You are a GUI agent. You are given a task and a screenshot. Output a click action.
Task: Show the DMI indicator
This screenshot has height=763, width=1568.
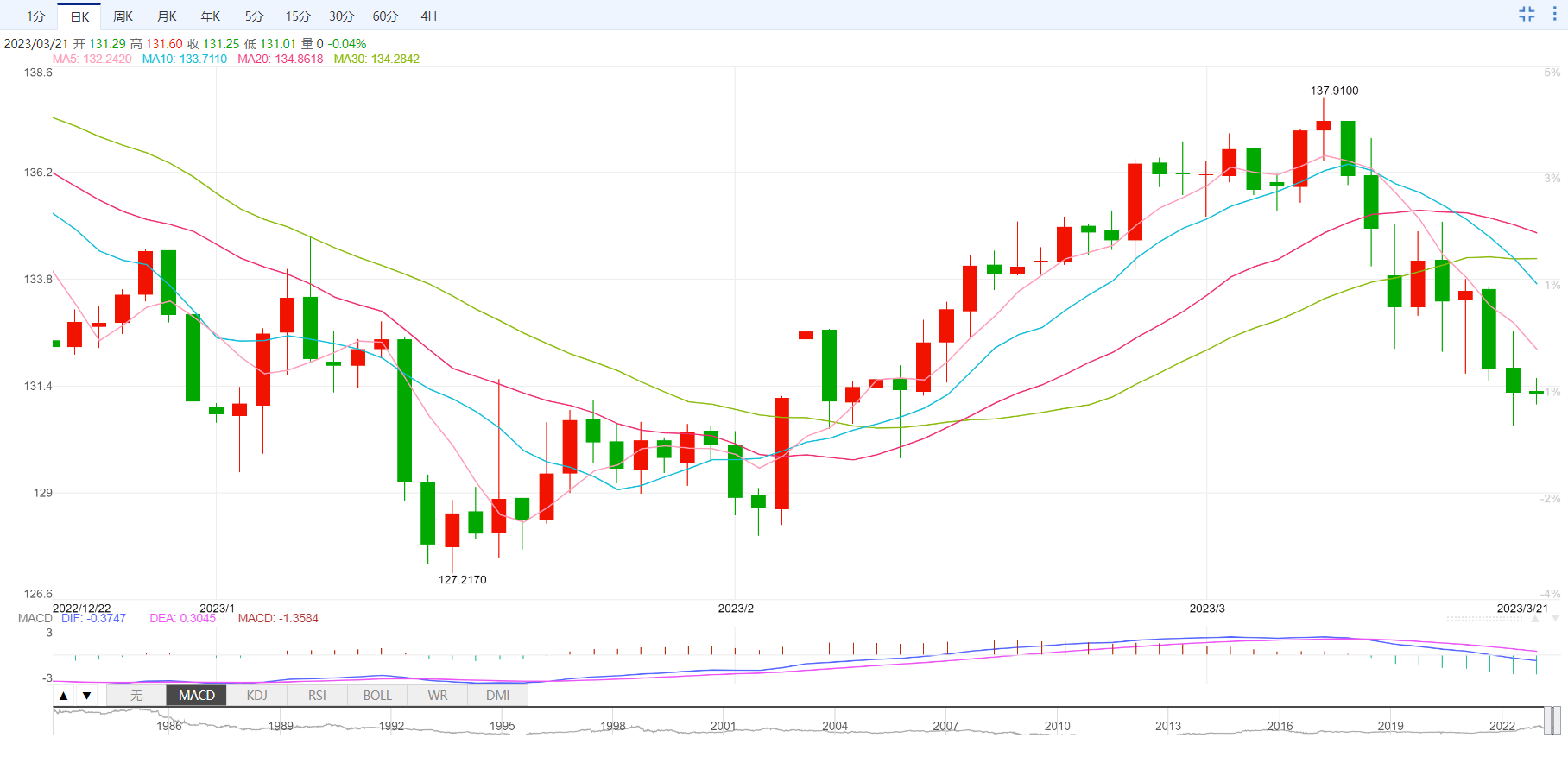[x=497, y=696]
